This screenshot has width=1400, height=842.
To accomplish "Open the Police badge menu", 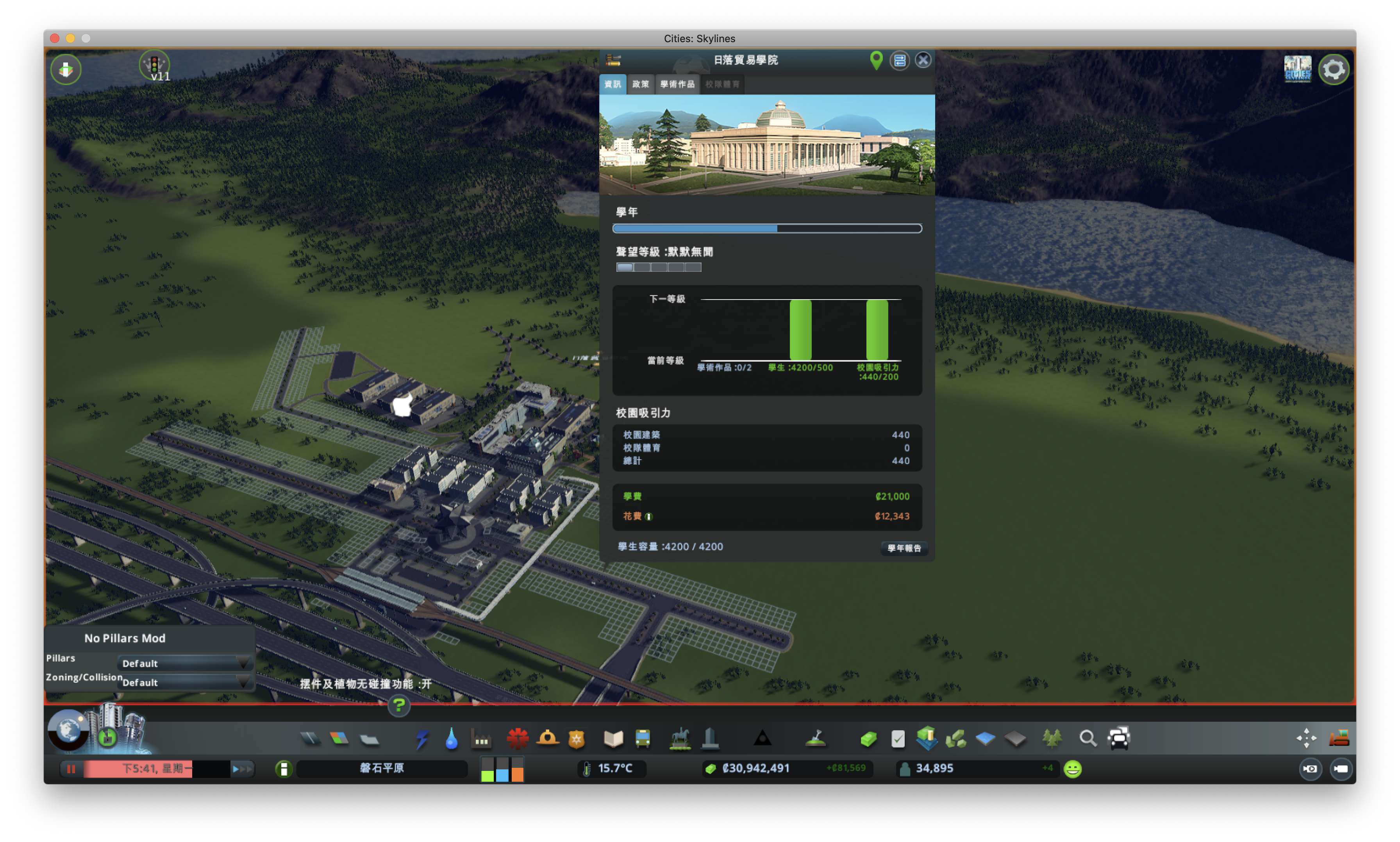I will point(577,739).
